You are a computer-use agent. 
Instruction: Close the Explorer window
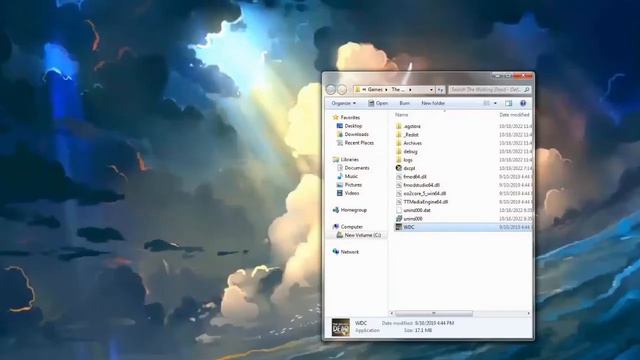point(524,76)
